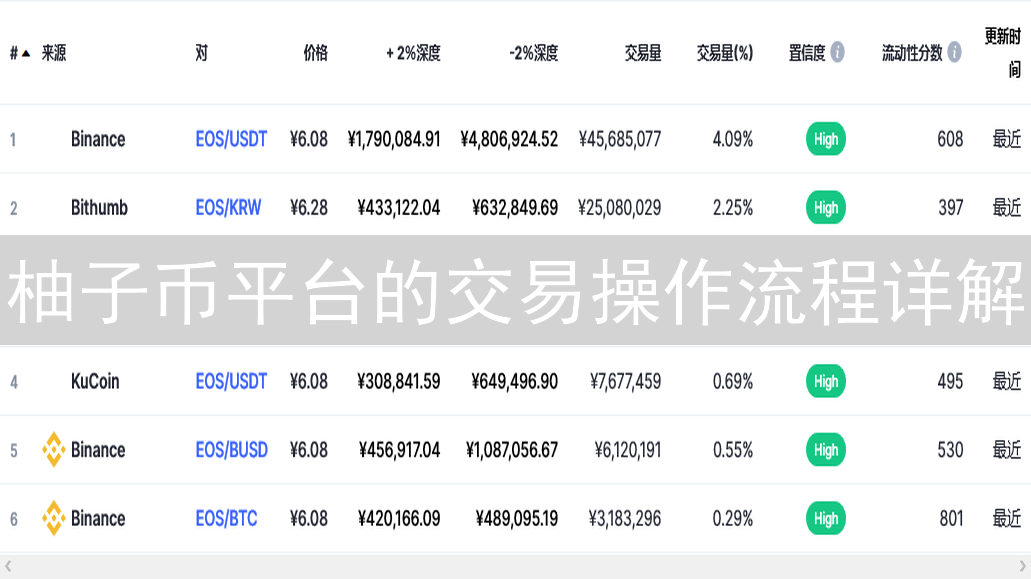Click the ¥6.28 price cell
Screen dimensions: 1031x579
309,208
